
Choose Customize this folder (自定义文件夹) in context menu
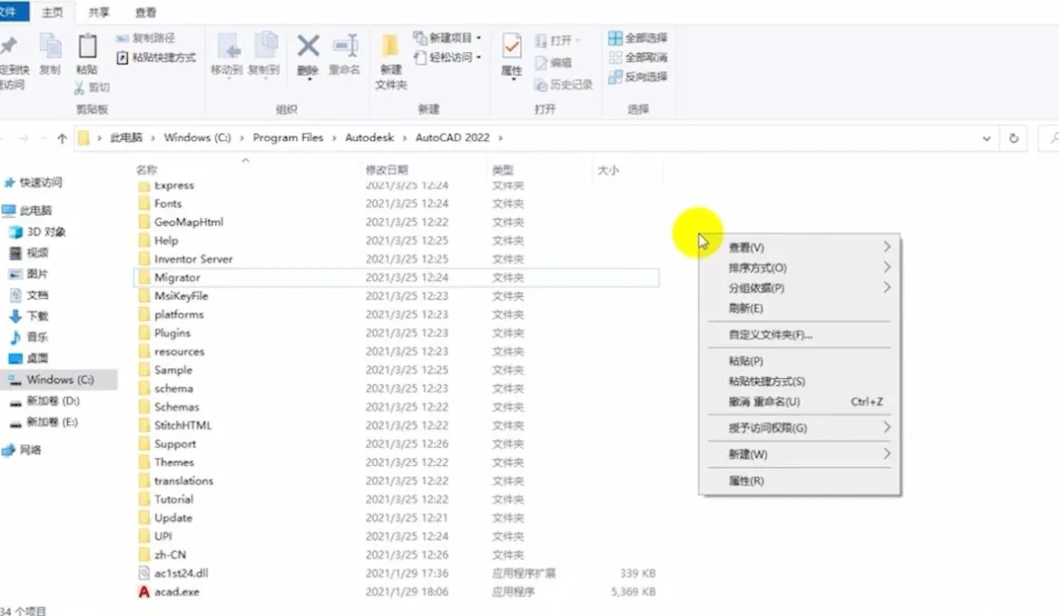800,334
